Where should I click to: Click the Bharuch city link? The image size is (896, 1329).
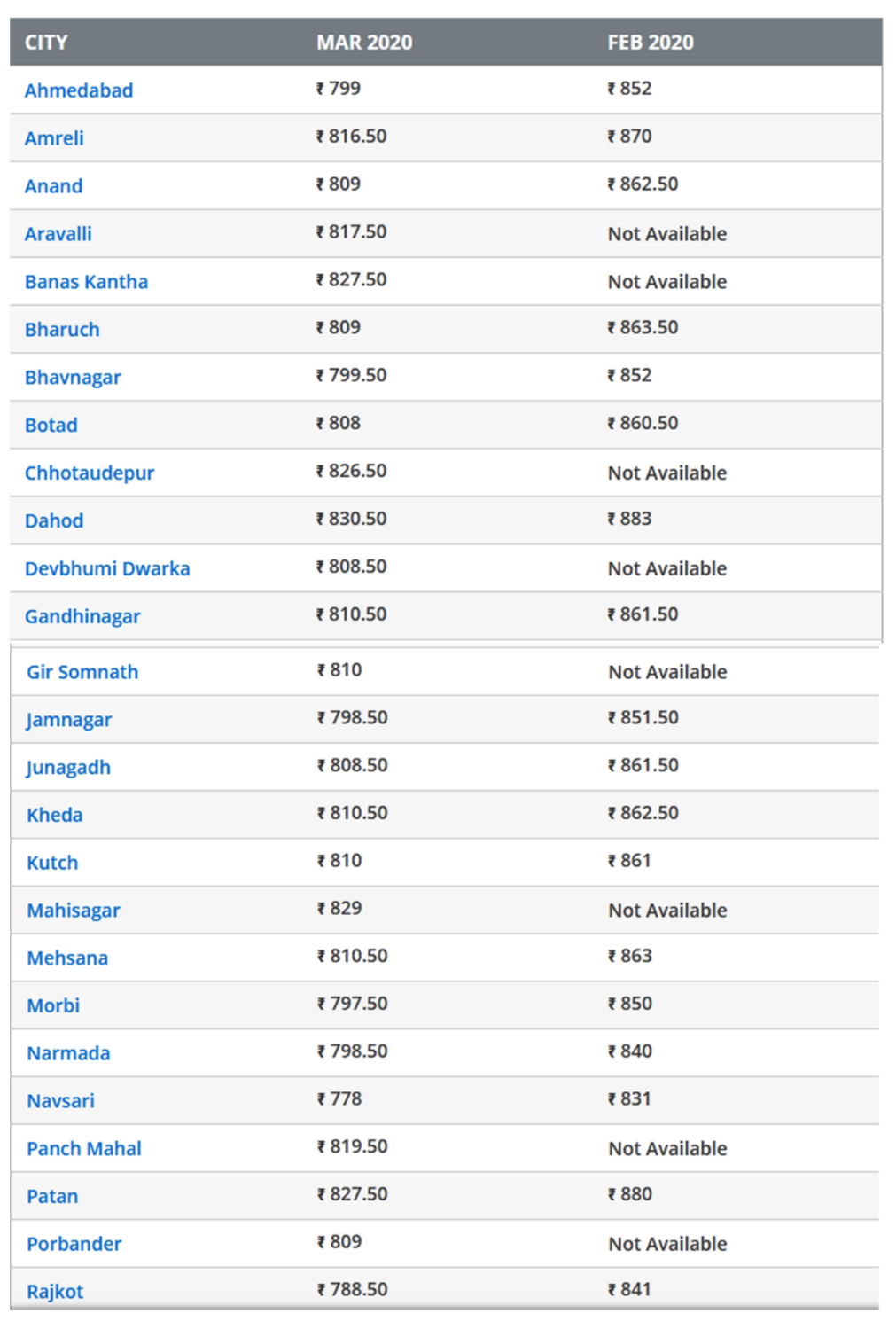[x=62, y=330]
